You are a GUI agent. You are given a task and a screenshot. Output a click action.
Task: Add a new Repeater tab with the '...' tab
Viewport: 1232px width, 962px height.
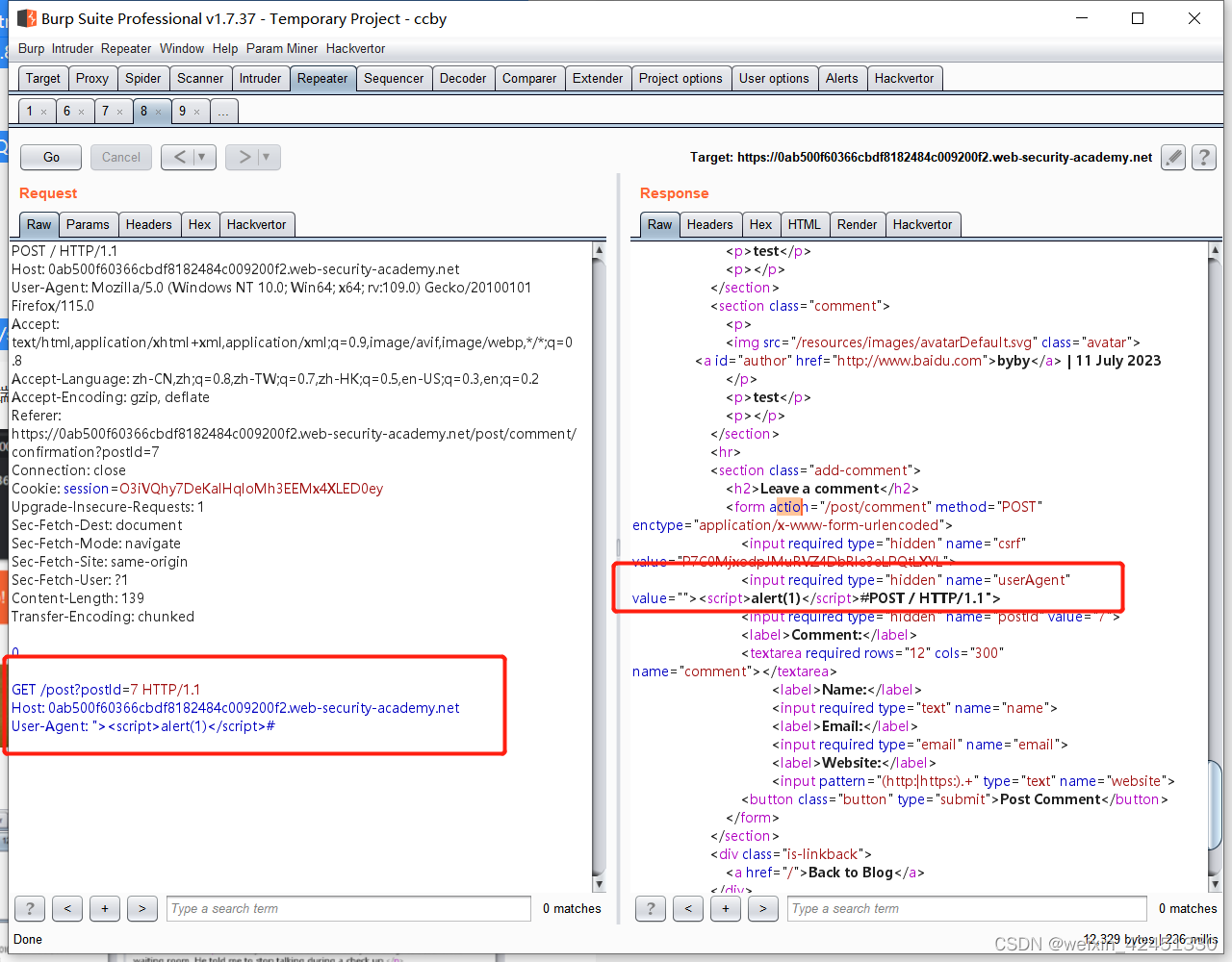pyautogui.click(x=223, y=111)
